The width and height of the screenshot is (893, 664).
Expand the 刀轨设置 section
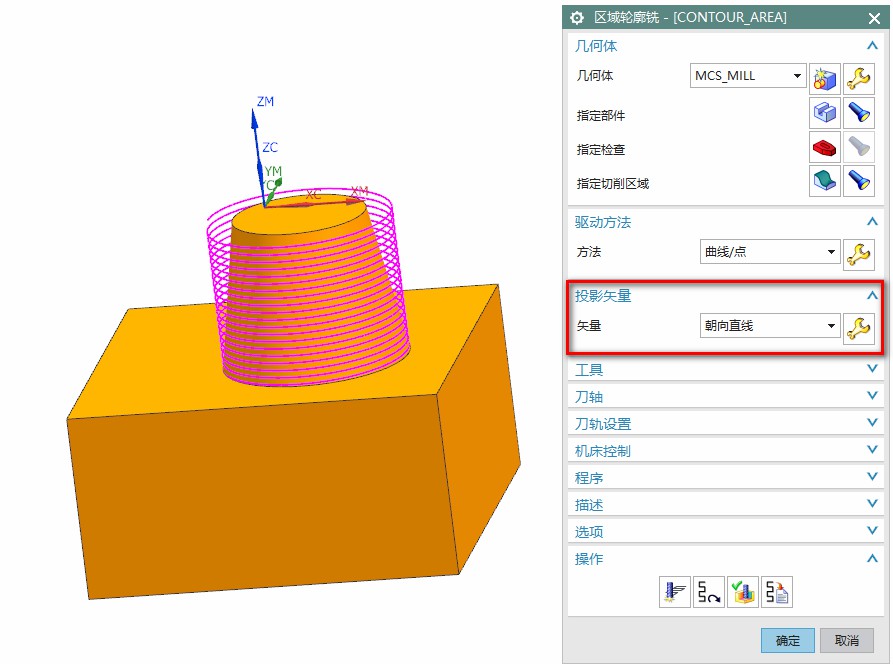click(723, 424)
